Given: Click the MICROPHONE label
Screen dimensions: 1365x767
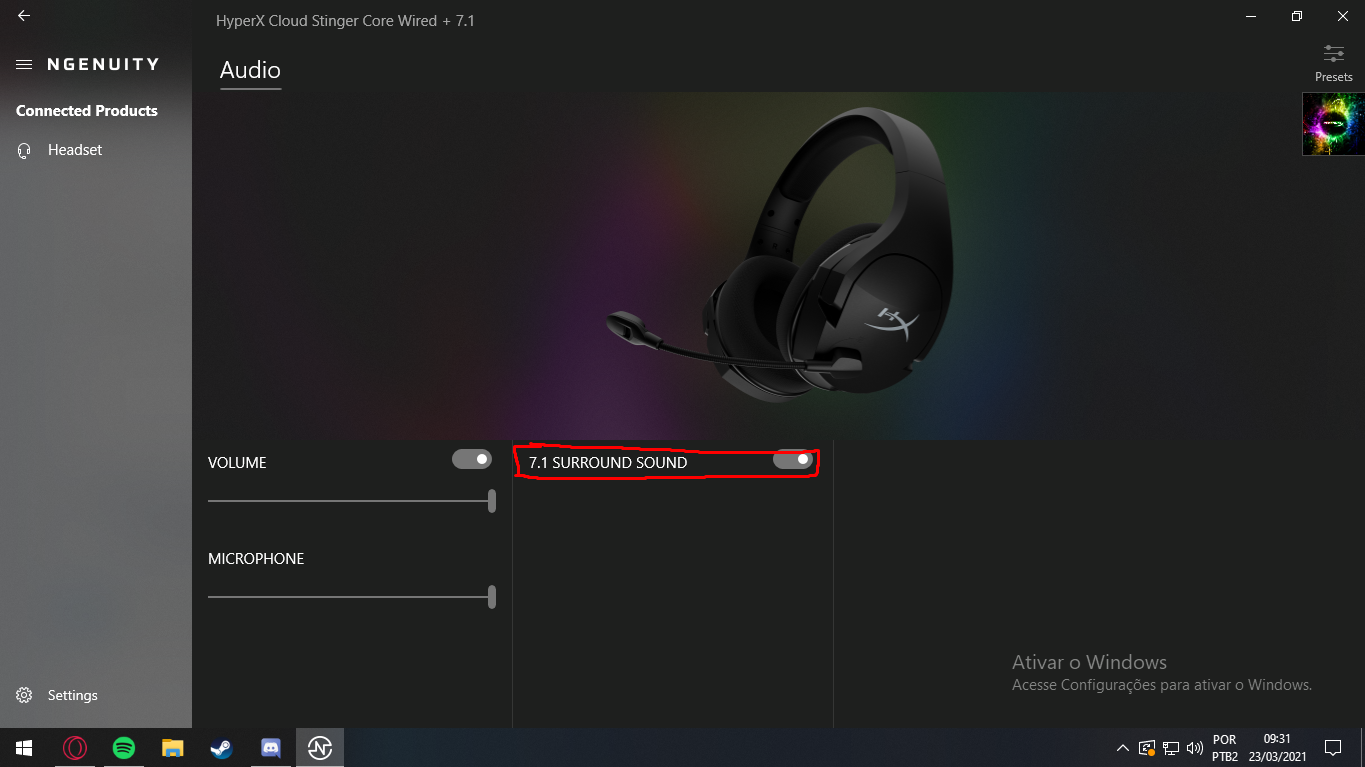Looking at the screenshot, I should pos(256,559).
